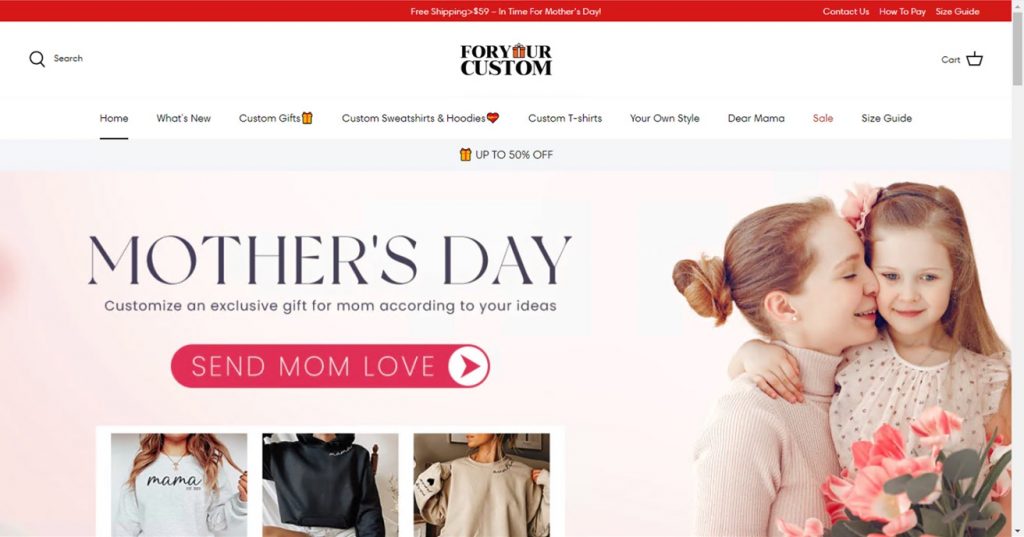This screenshot has height=537, width=1024.
Task: Click the SEND MOM LOVE button
Action: (330, 366)
